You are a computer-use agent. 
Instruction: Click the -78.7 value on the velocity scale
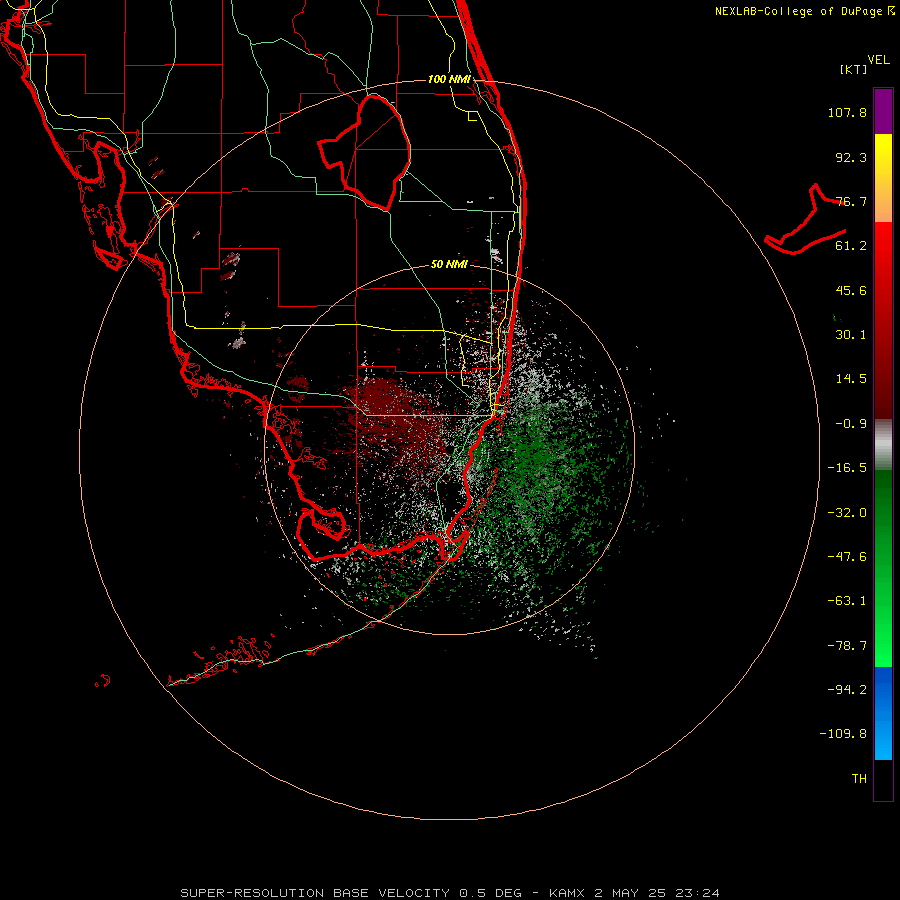point(847,646)
